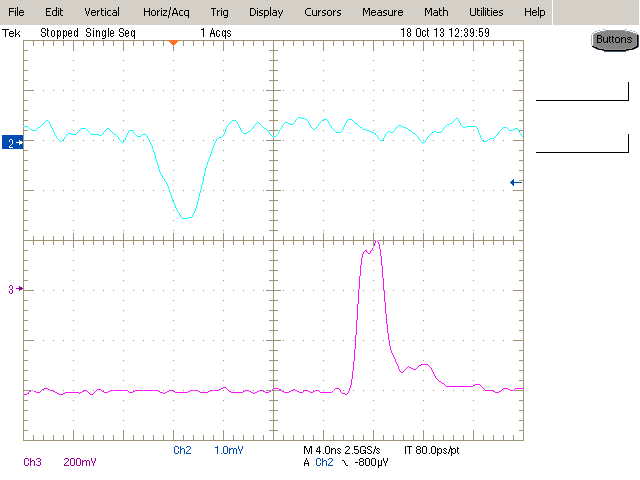Image resolution: width=640 pixels, height=480 pixels.
Task: Click the orange trigger position marker
Action: pyautogui.click(x=173, y=43)
